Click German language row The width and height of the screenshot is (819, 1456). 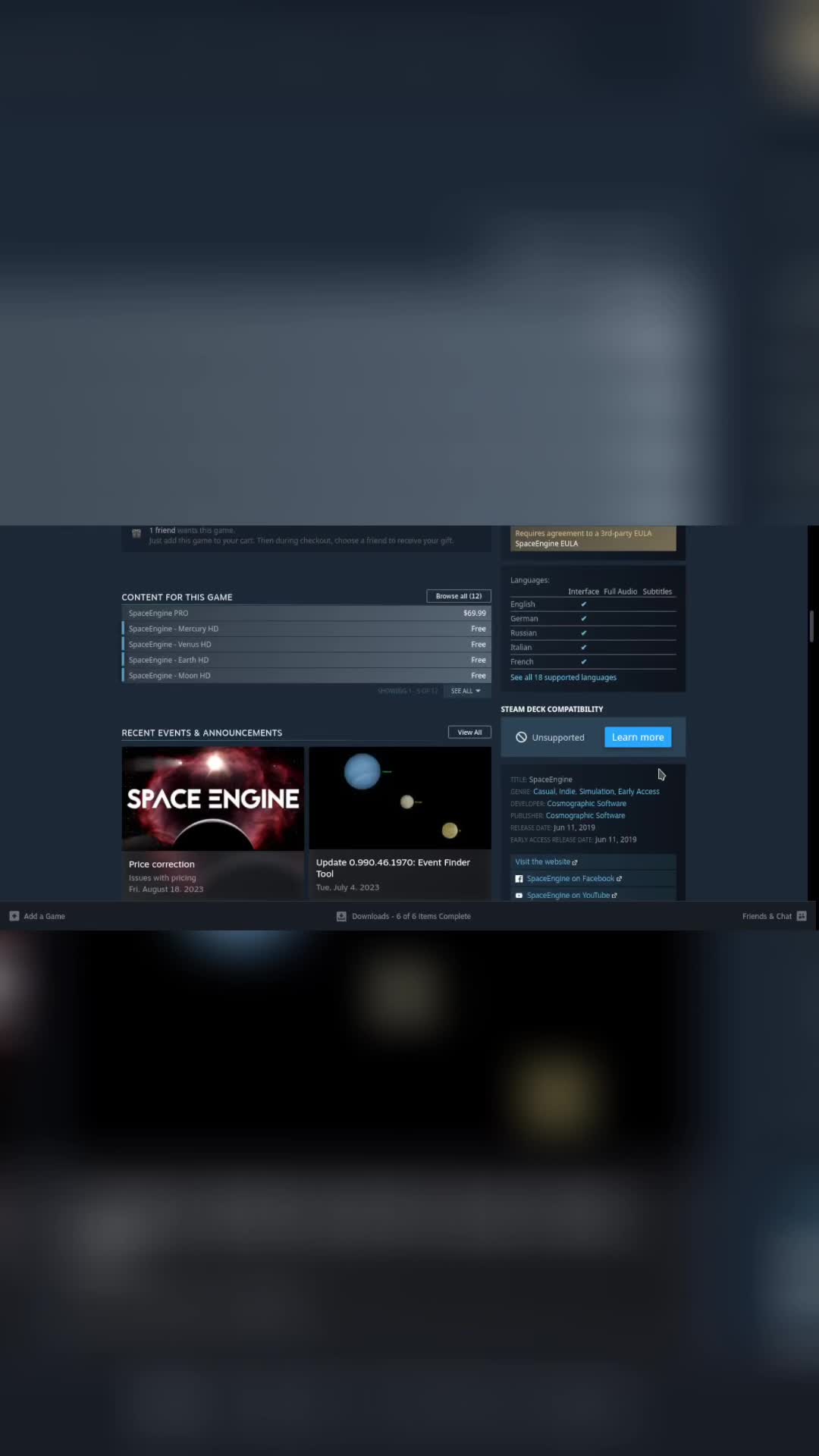point(593,619)
